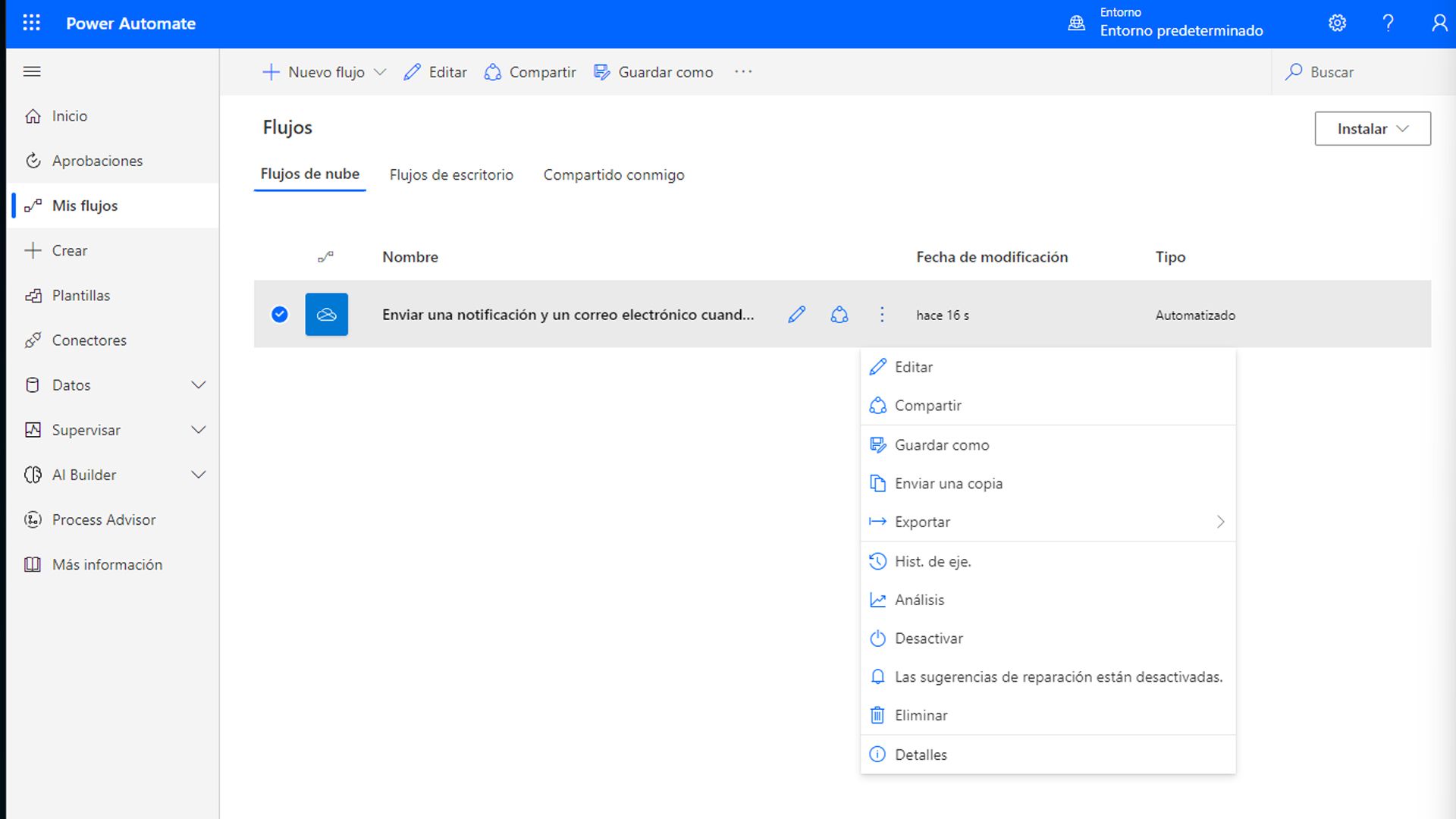
Task: Open the app launcher grid icon
Action: [x=32, y=23]
